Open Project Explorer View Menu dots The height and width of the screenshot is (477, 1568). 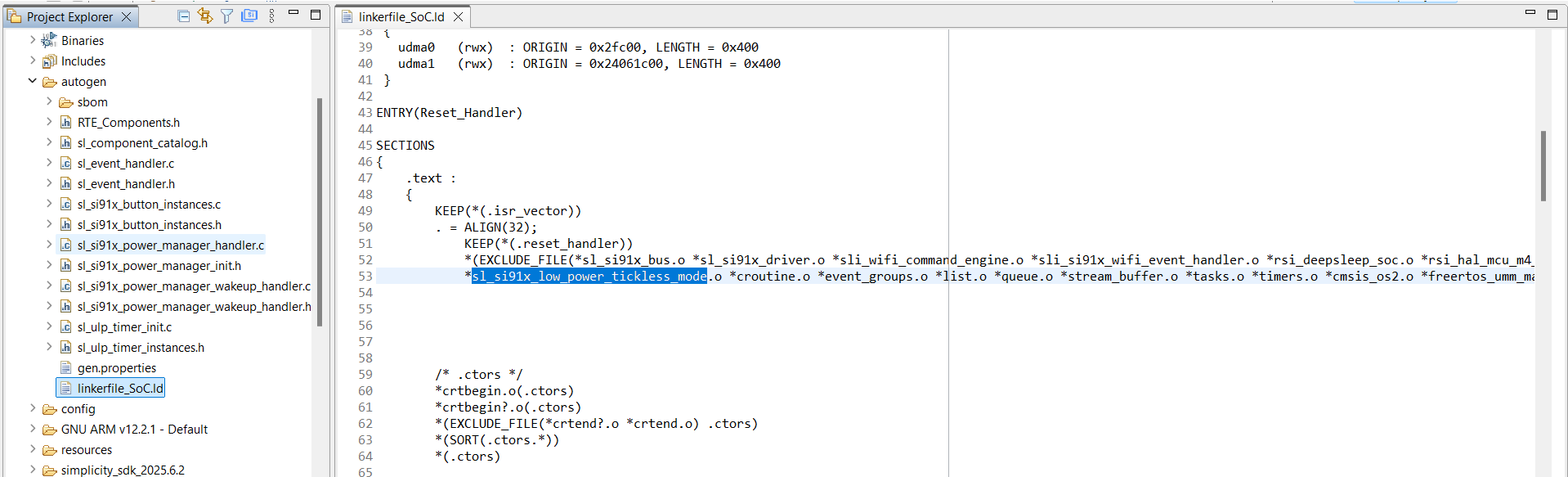tap(271, 16)
